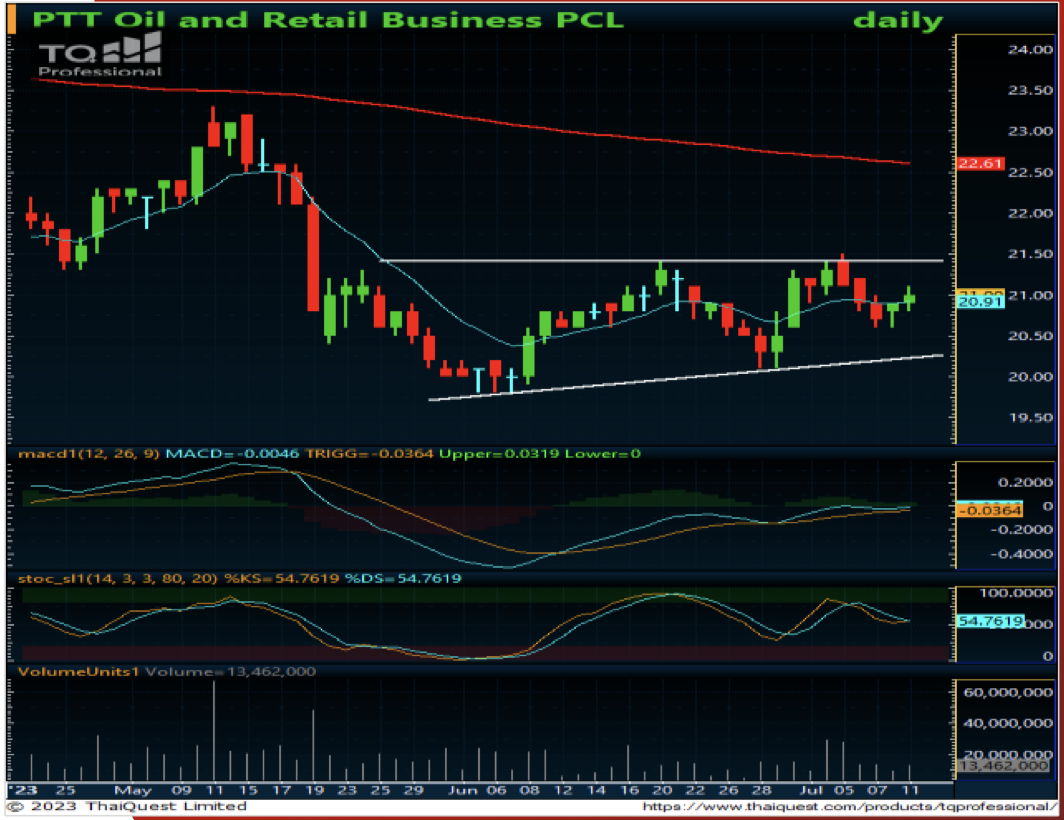Click the 07 label on the date axis
The width and height of the screenshot is (1064, 820).
click(x=877, y=790)
